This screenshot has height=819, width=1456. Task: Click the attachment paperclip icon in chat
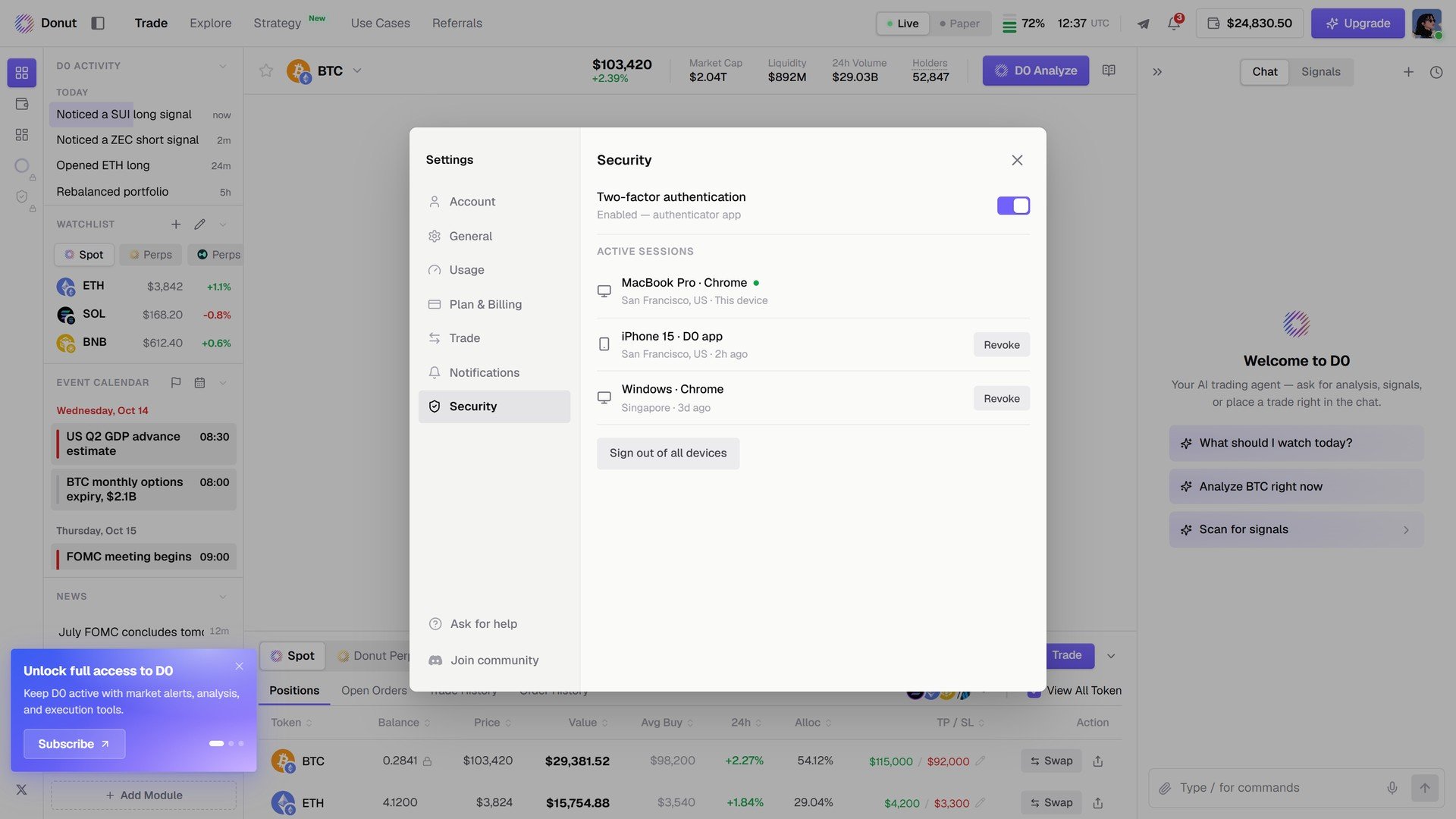tap(1165, 789)
